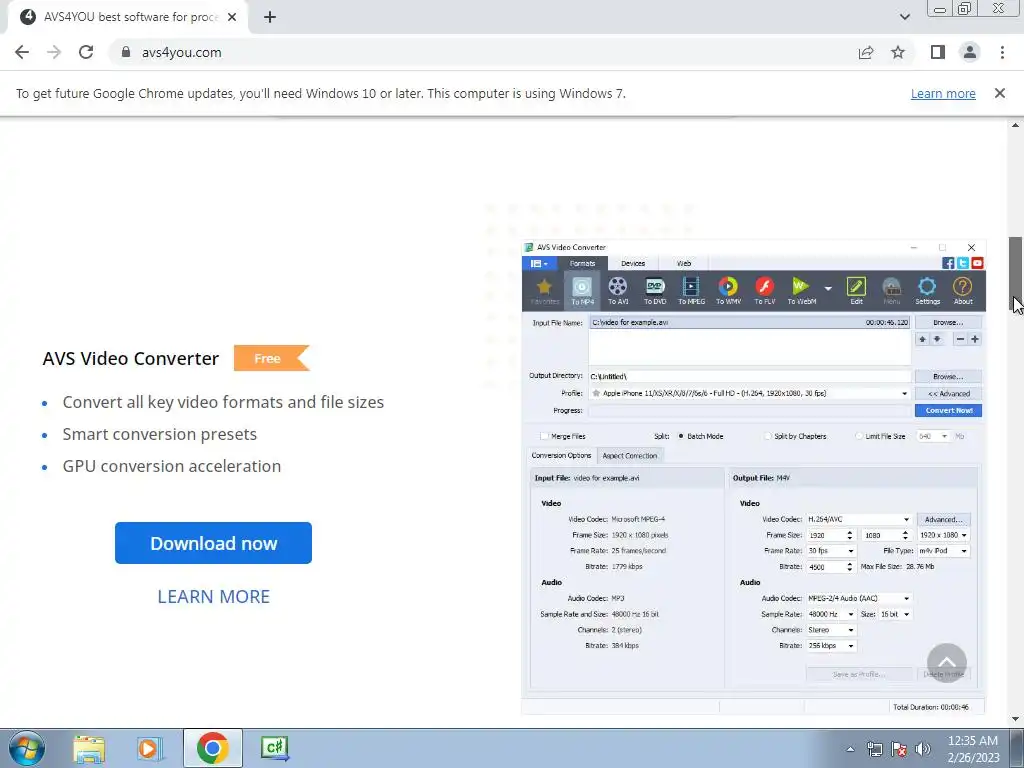Viewport: 1024px width, 768px height.
Task: Open the converter Settings gear icon
Action: (x=927, y=291)
